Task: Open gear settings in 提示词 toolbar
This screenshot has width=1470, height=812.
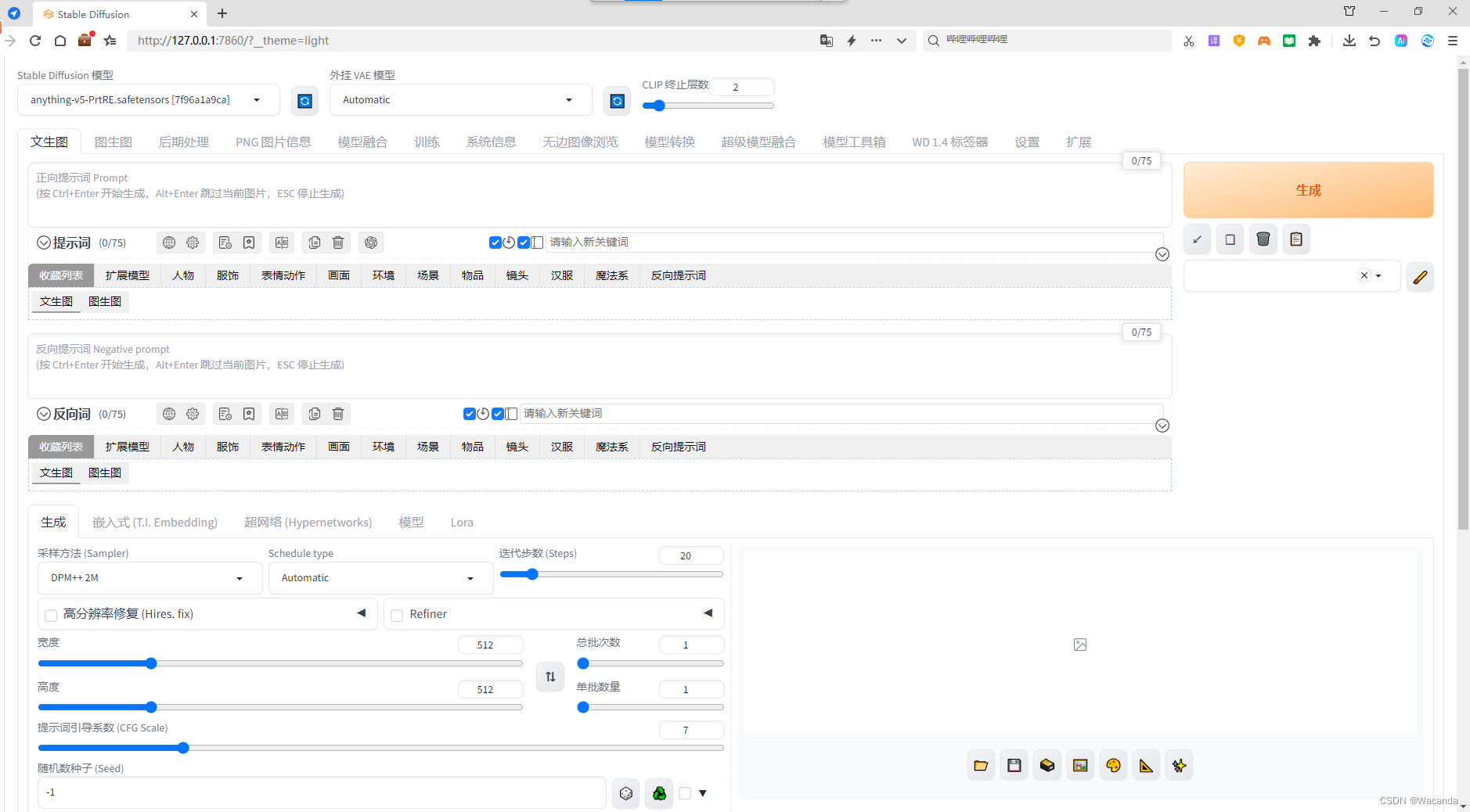Action: tap(193, 243)
